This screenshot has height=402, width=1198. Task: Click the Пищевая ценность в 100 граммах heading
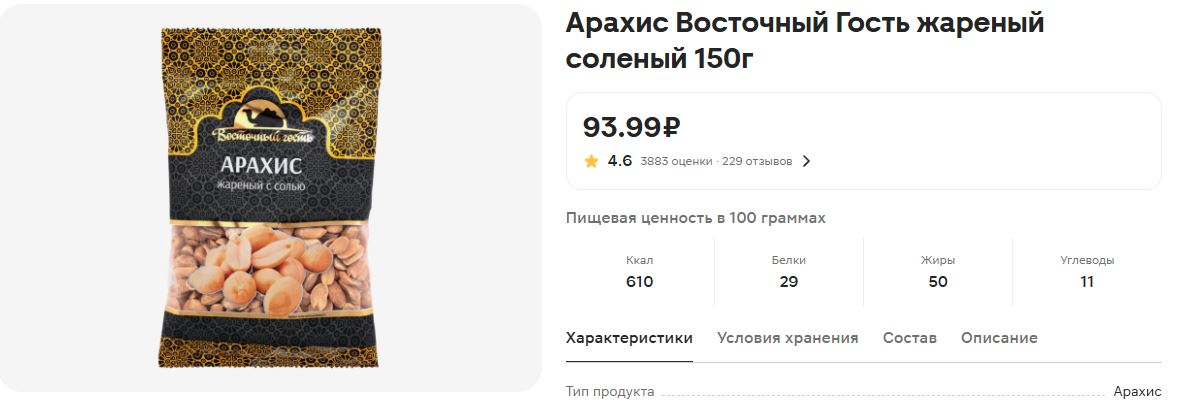(695, 218)
